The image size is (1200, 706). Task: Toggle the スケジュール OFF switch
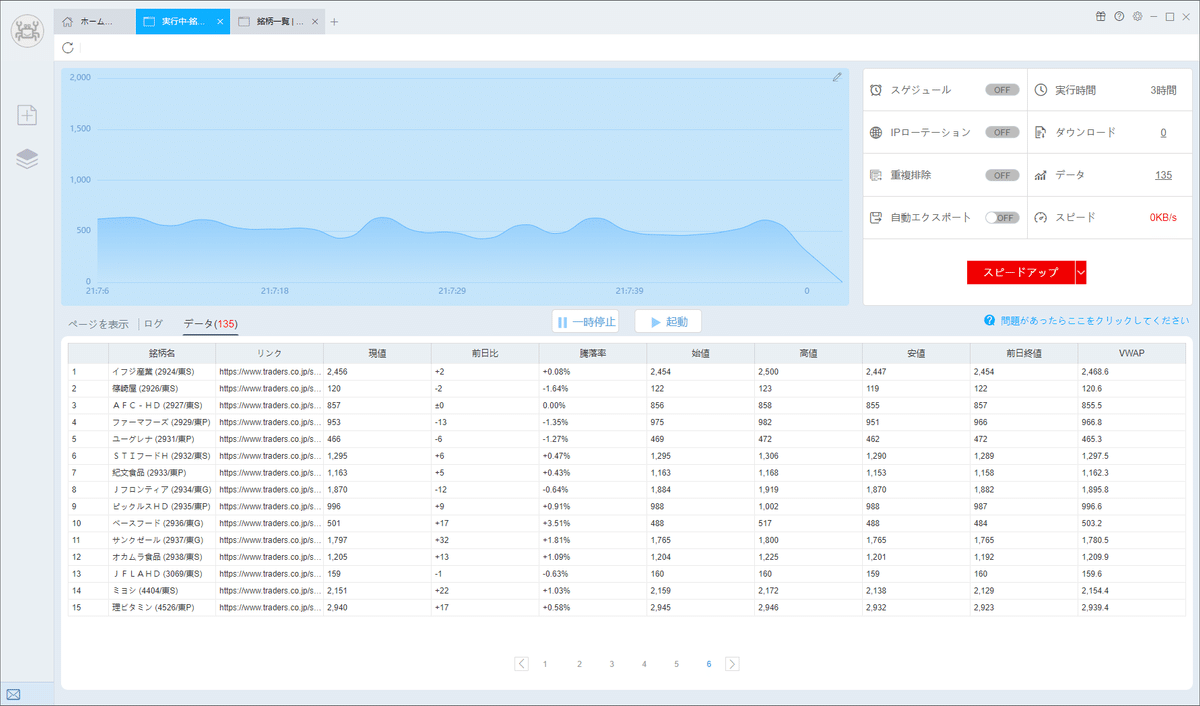pyautogui.click(x=1002, y=90)
